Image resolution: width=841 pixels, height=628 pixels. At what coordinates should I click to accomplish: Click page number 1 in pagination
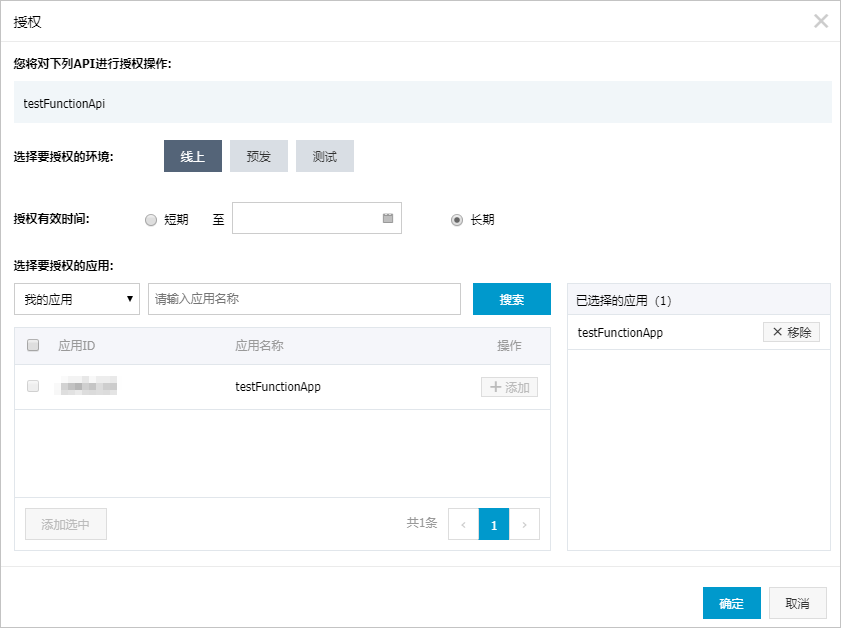tap(494, 524)
